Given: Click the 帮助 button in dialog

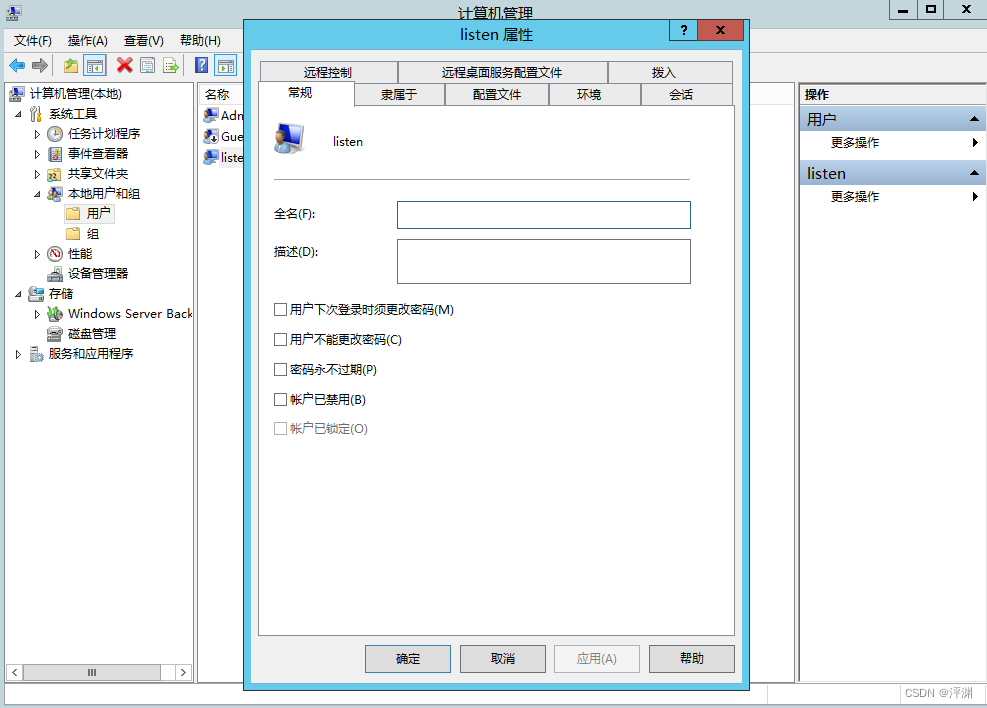Looking at the screenshot, I should [692, 659].
